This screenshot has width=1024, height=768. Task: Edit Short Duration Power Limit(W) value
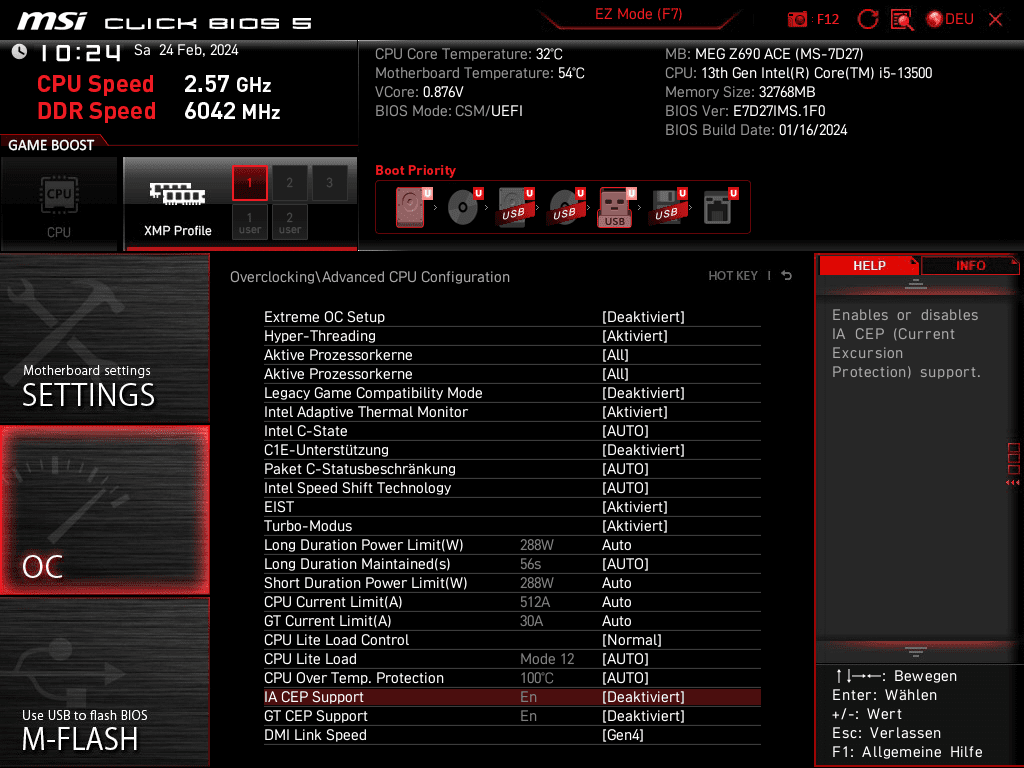click(x=616, y=583)
